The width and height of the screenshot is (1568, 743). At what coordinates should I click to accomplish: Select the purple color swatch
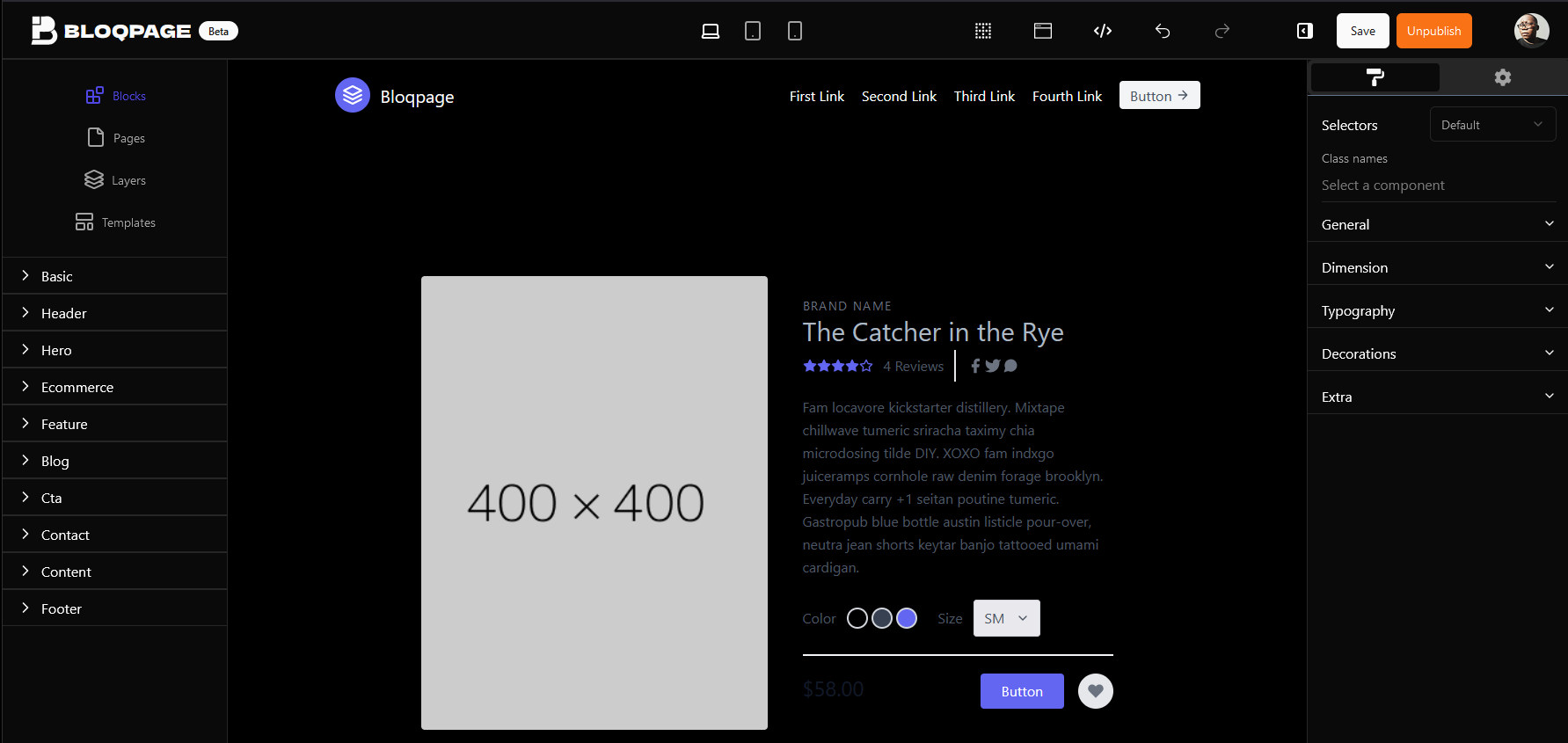[907, 618]
